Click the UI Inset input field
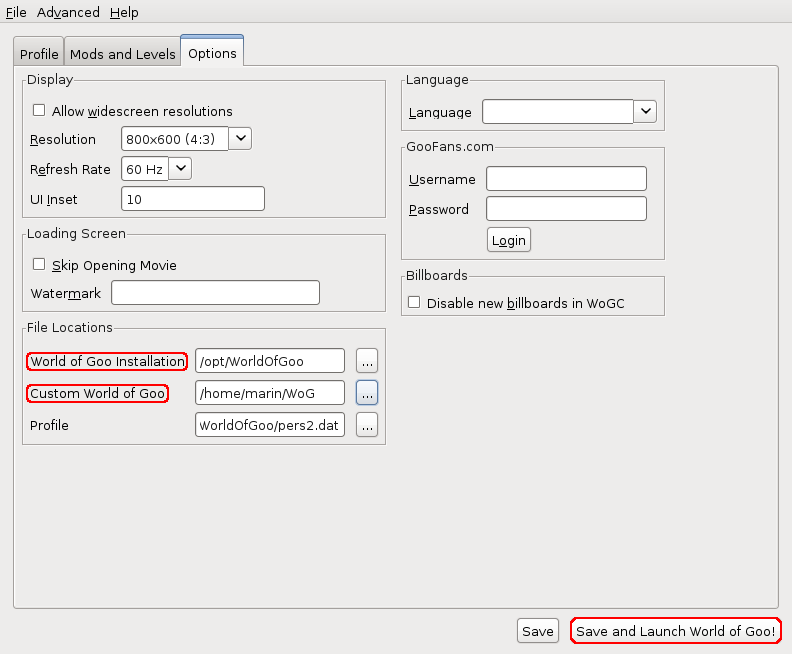The height and width of the screenshot is (654, 792). (192, 199)
